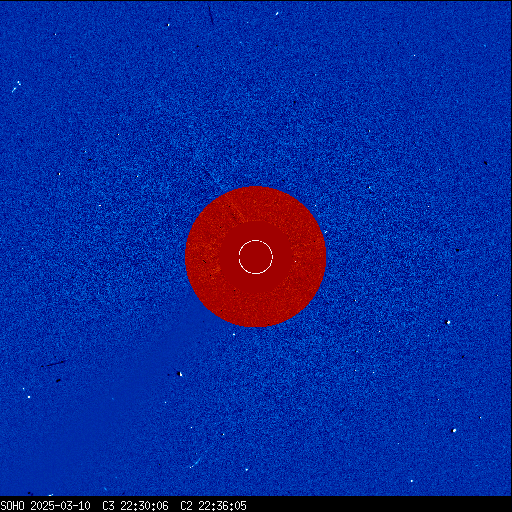This screenshot has width=512, height=512.
Task: Click the bright elongated star at top right of center
Action: tap(277, 14)
